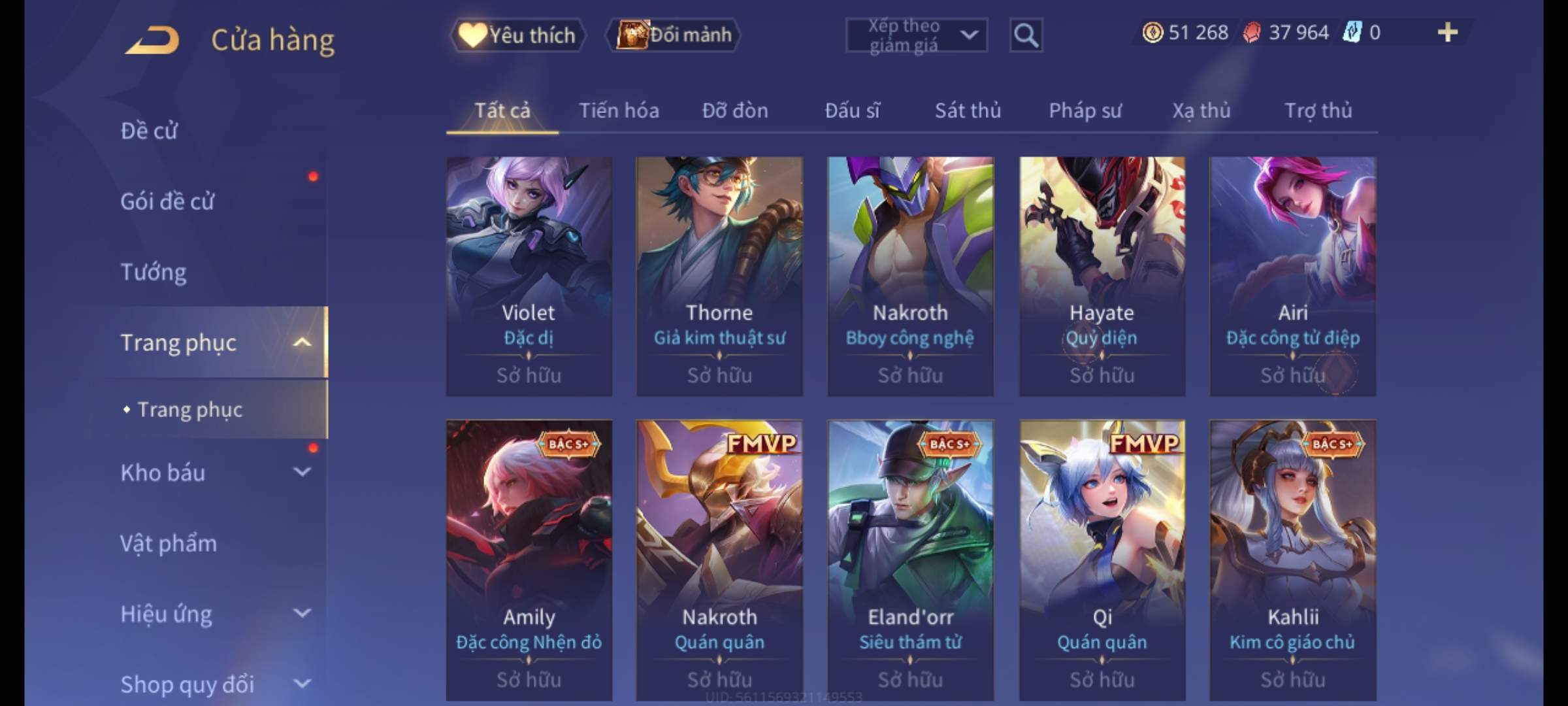The width and height of the screenshot is (1568, 706).
Task: Expand the Shop quy đổi section
Action: 302,684
